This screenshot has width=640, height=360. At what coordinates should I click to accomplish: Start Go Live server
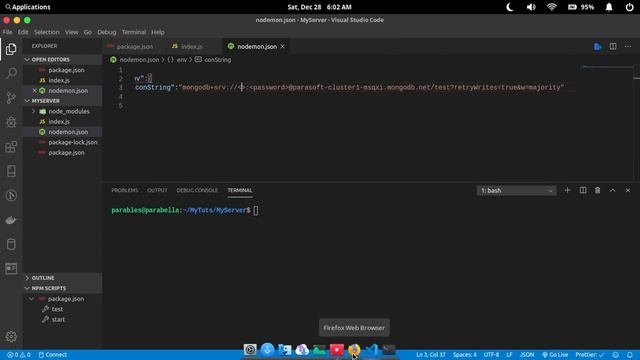(555, 355)
